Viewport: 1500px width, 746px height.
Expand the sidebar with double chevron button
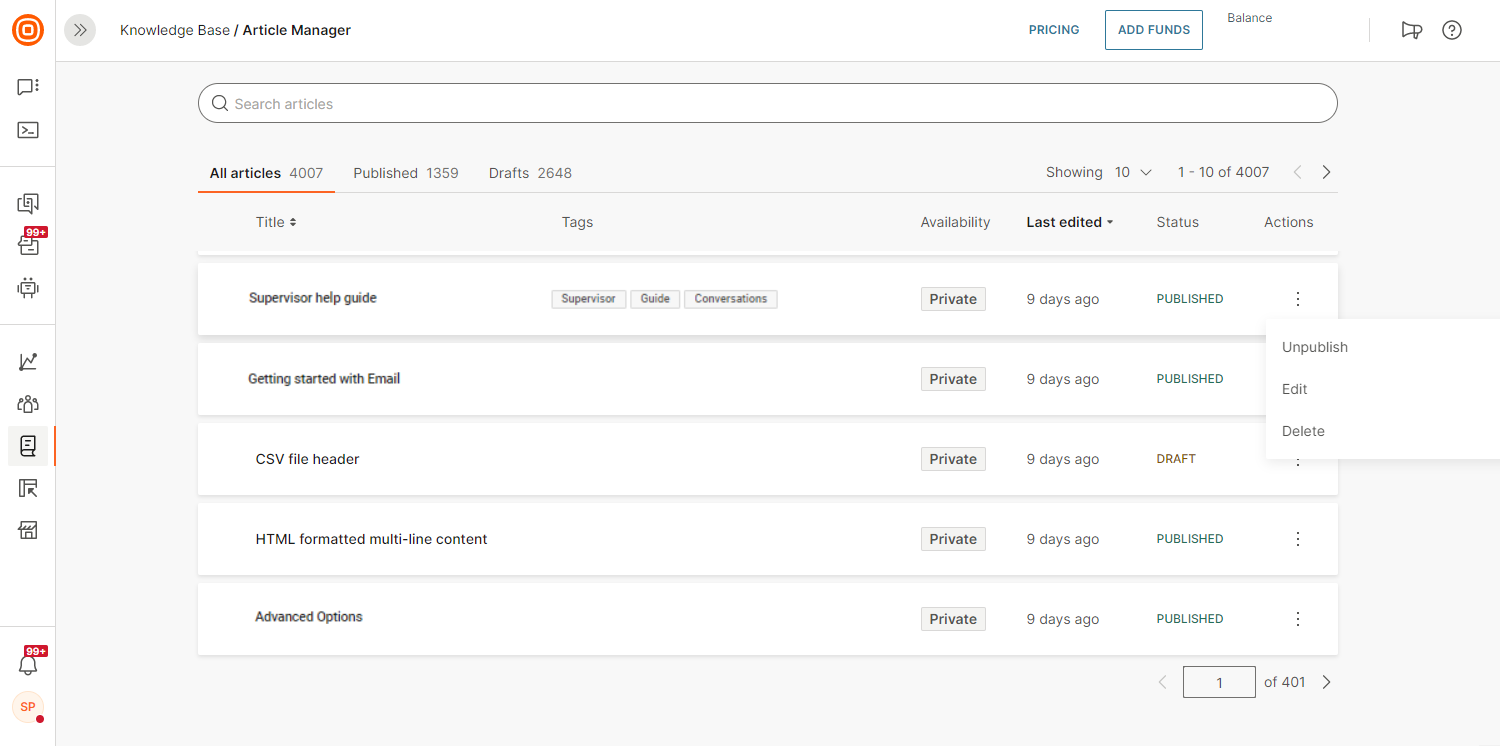pos(80,30)
